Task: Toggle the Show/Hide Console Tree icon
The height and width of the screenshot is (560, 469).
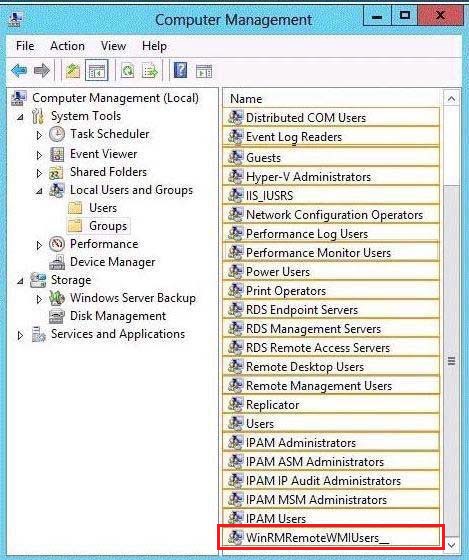Action: coord(96,70)
